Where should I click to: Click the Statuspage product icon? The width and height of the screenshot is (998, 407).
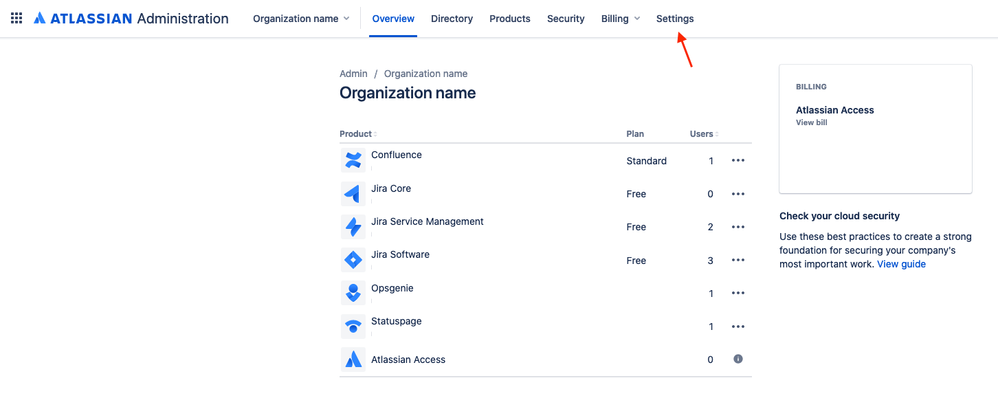click(353, 326)
